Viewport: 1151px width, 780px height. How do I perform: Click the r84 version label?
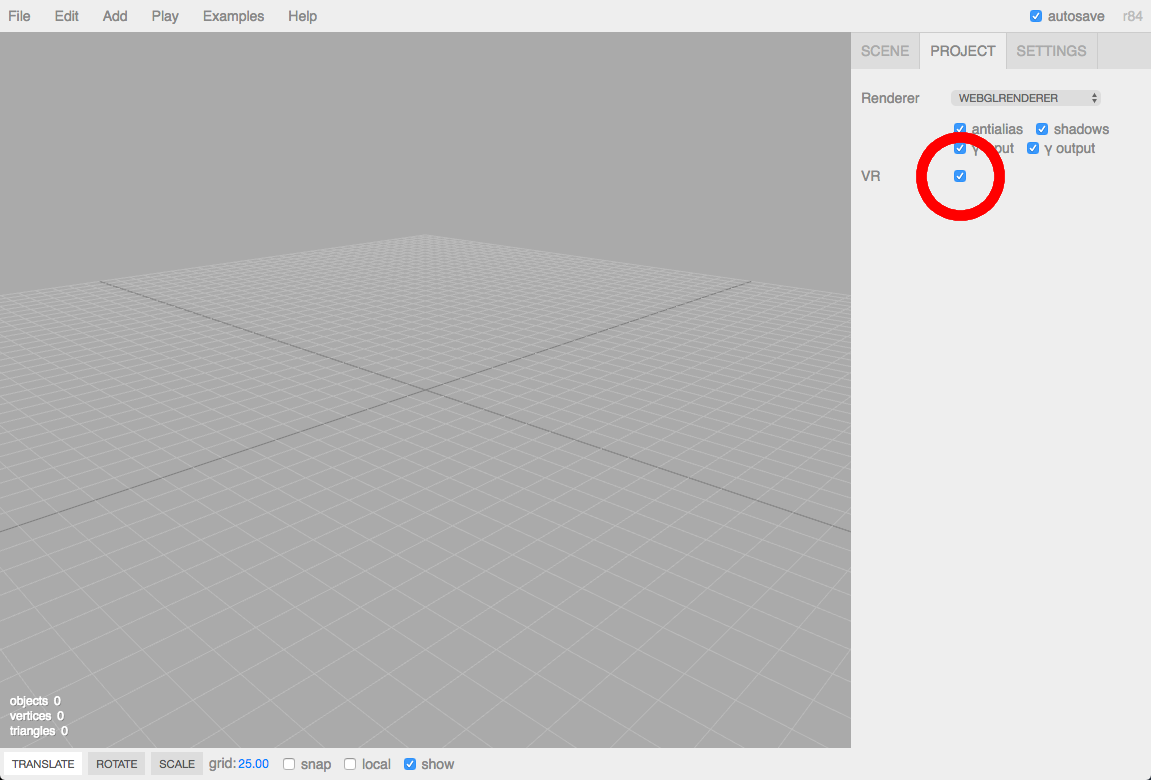tap(1133, 16)
